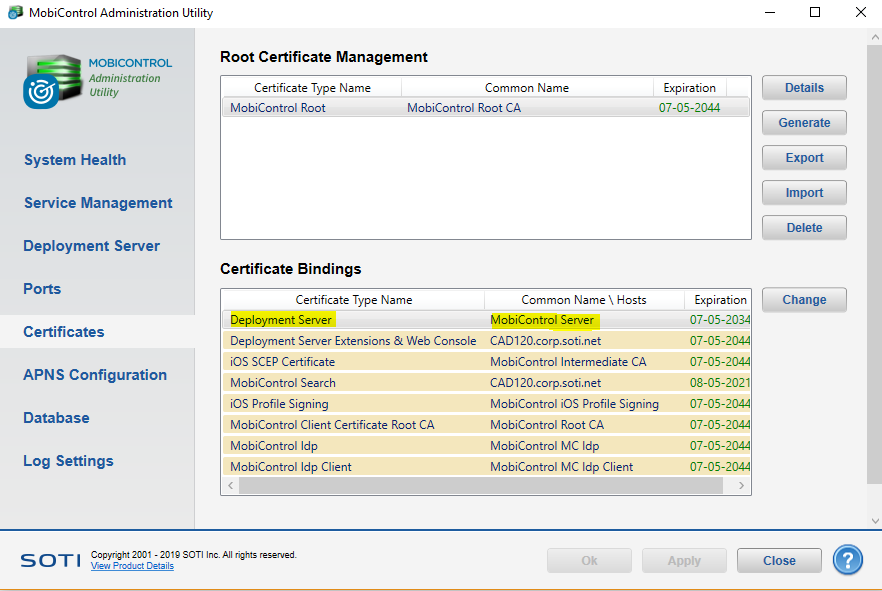Open the Database section
The width and height of the screenshot is (882, 591).
coord(56,418)
